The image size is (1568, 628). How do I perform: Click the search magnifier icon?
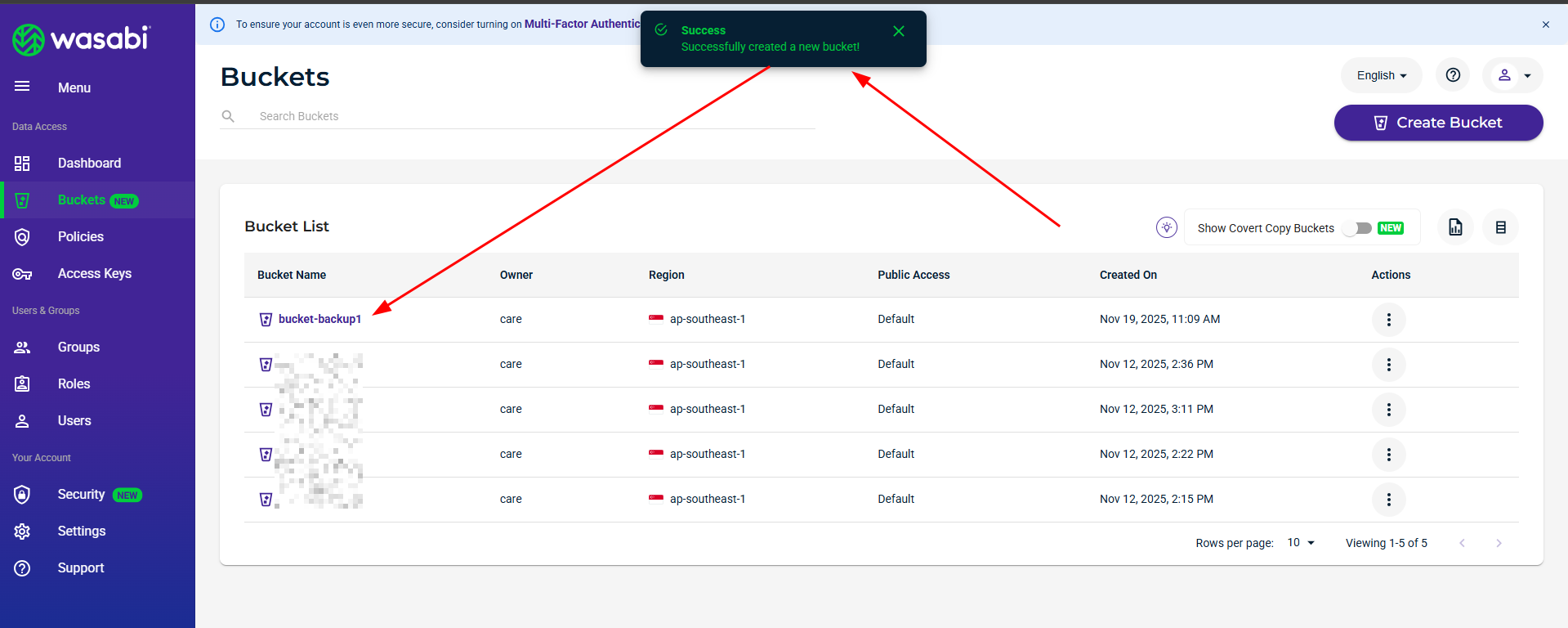tap(228, 116)
